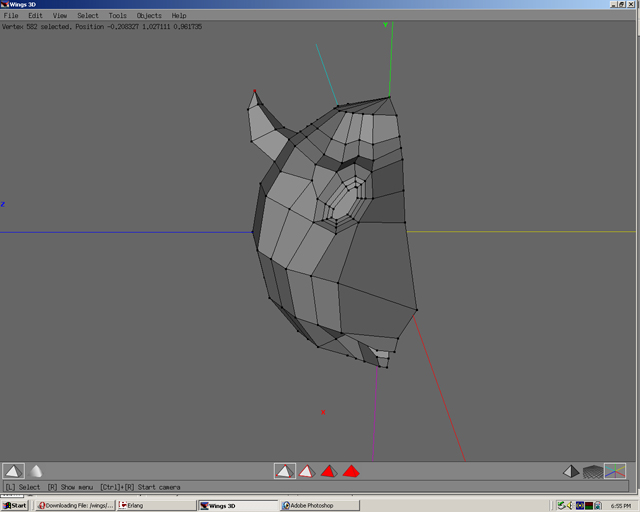Click Wings 3D taskbar button
The height and width of the screenshot is (512, 640).
pos(238,505)
